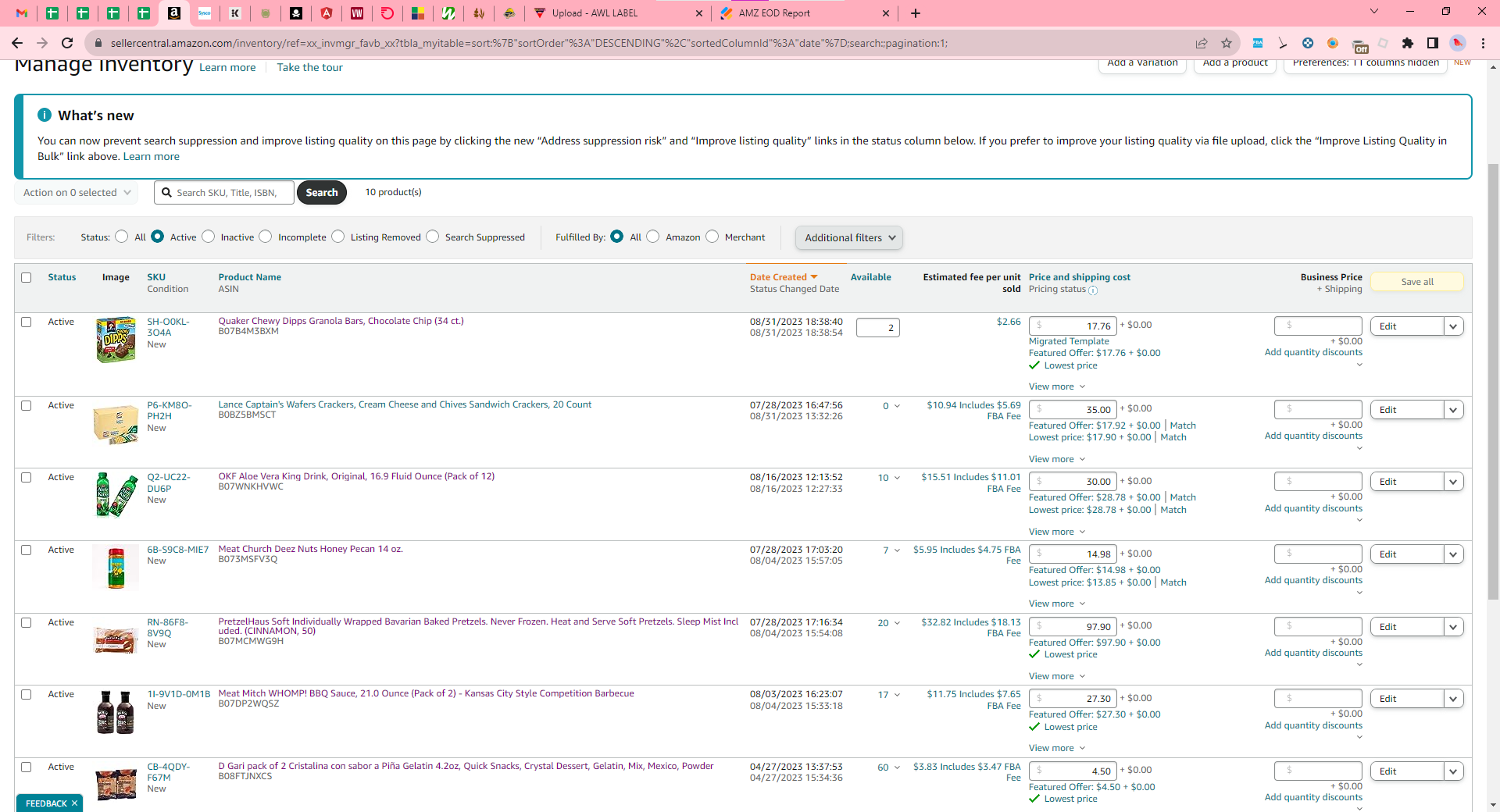Focus the Search SKU, Title, ISBN field
The image size is (1500, 812).
click(224, 192)
